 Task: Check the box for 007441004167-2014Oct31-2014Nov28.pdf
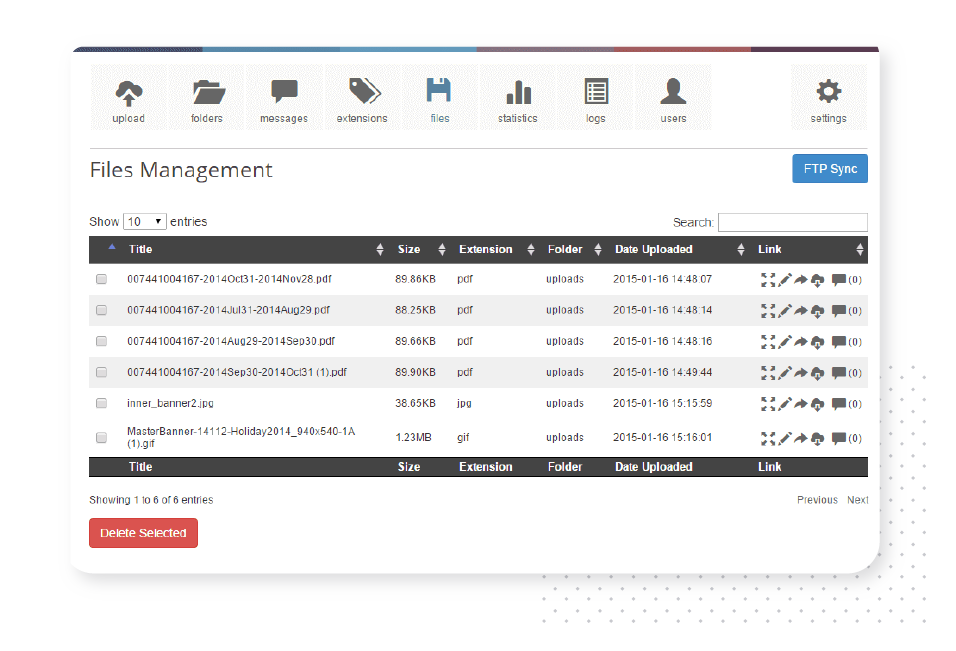(x=101, y=280)
